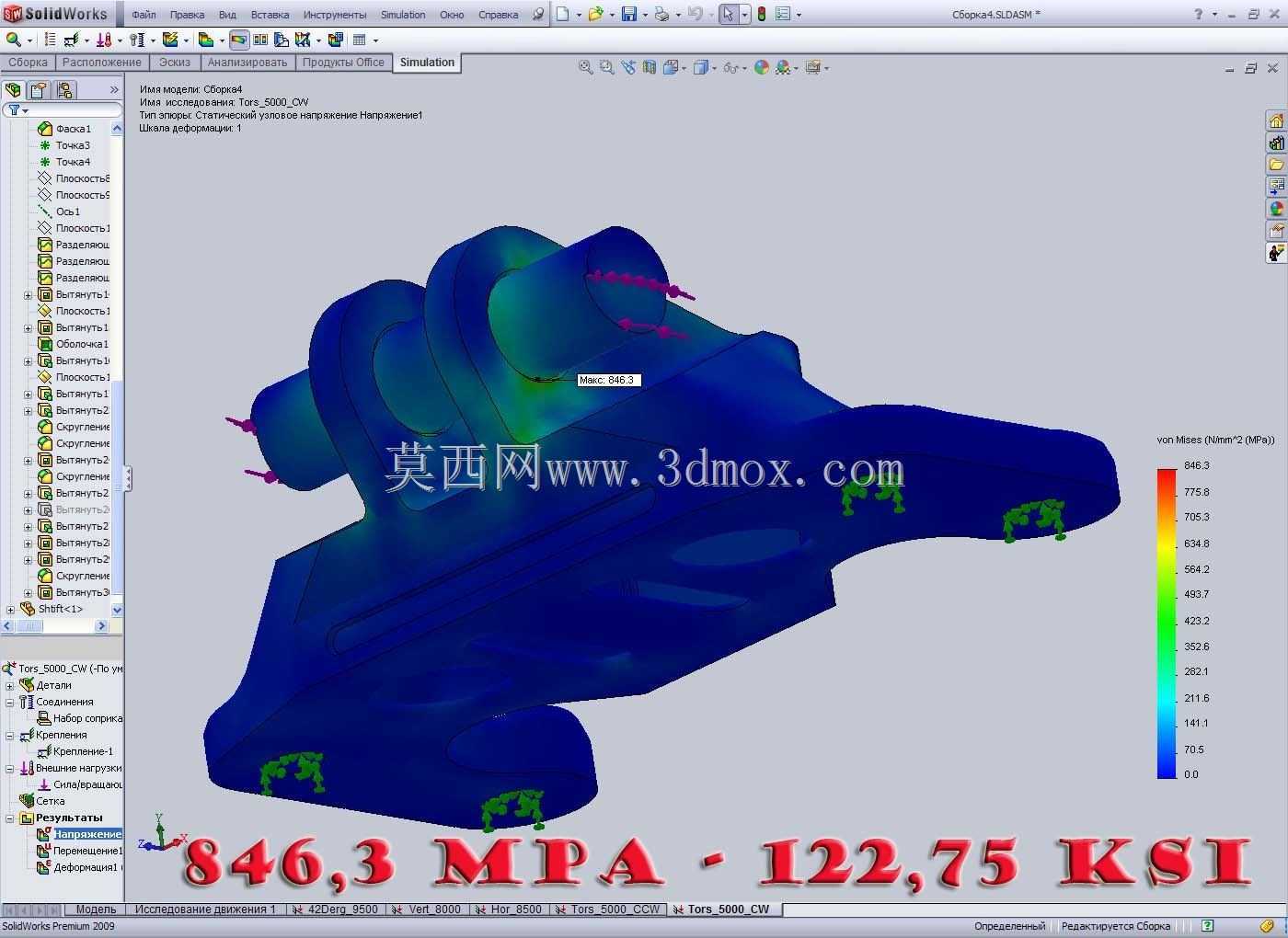Open the Connections Advisor icon
The width and height of the screenshot is (1288, 938).
tap(137, 40)
